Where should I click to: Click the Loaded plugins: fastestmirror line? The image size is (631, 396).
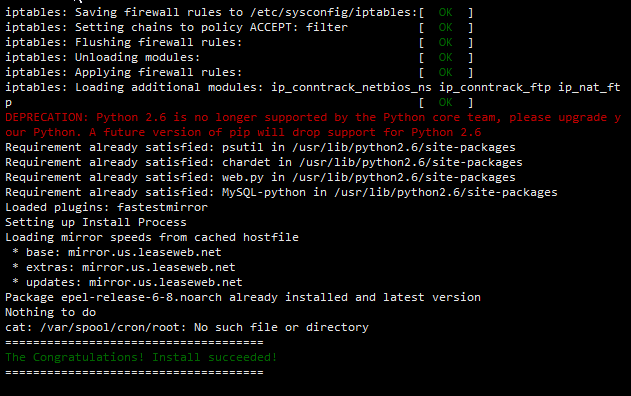(107, 208)
